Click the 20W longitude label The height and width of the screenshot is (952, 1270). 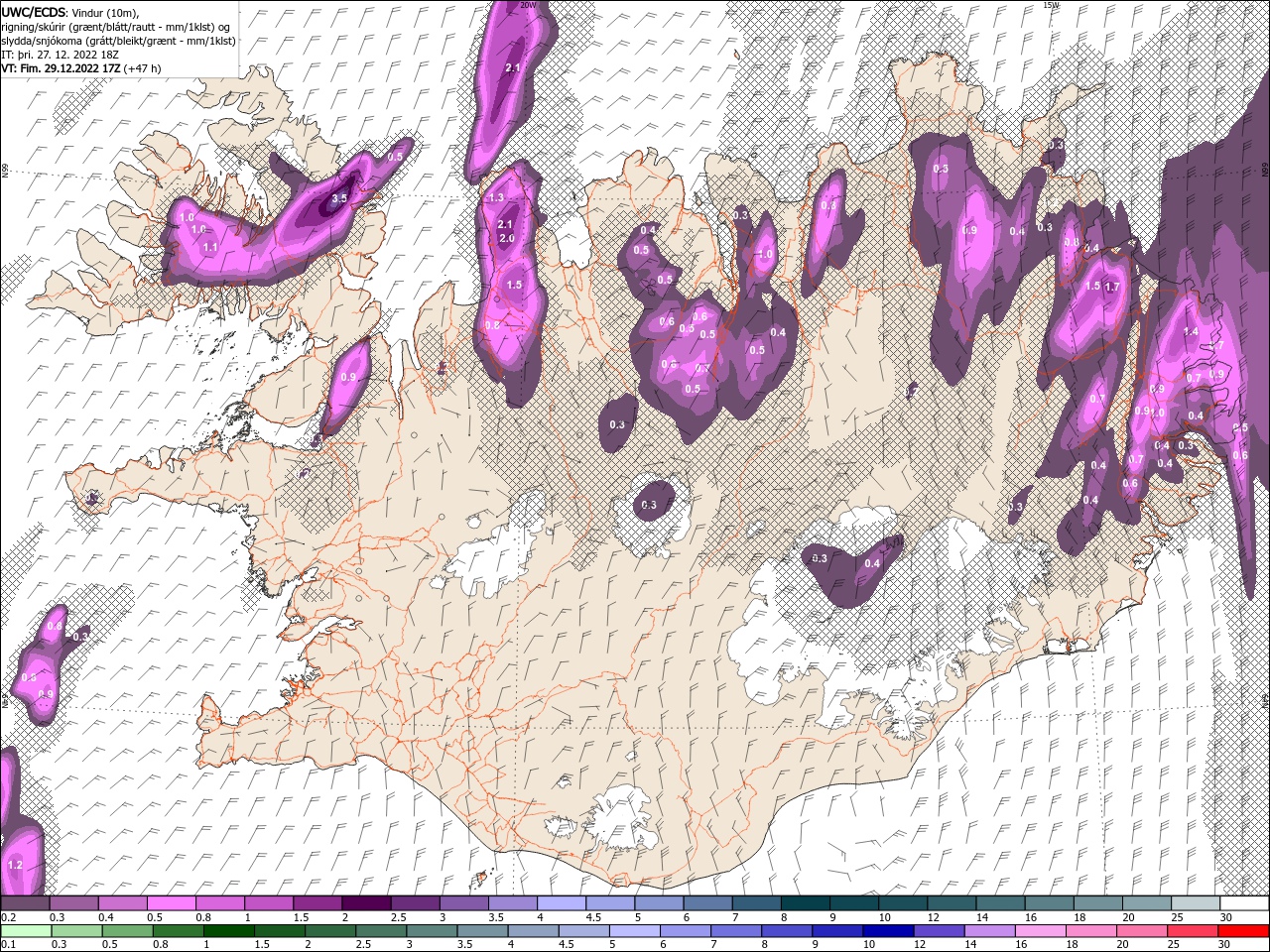click(x=528, y=5)
